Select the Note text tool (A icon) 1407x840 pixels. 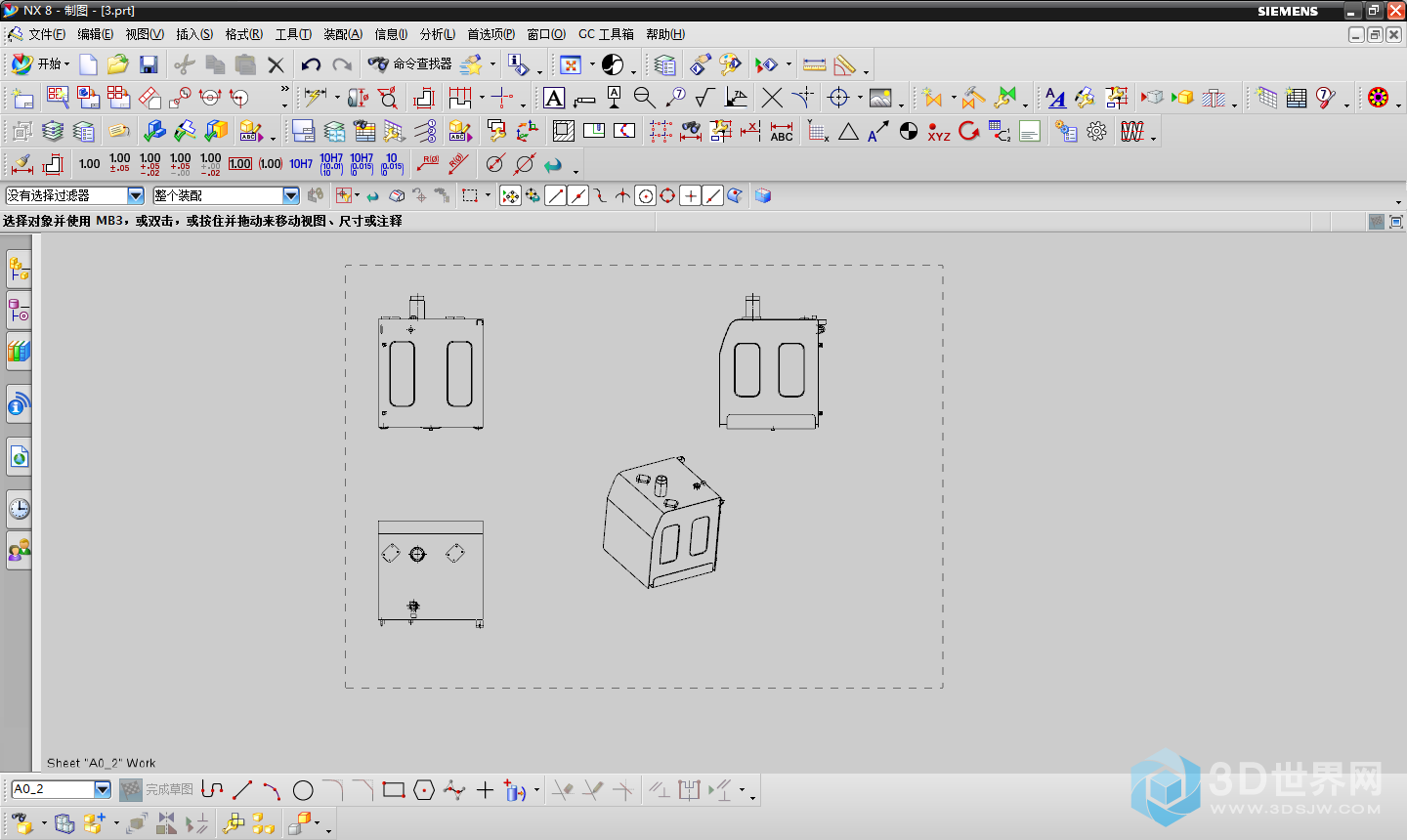click(554, 98)
